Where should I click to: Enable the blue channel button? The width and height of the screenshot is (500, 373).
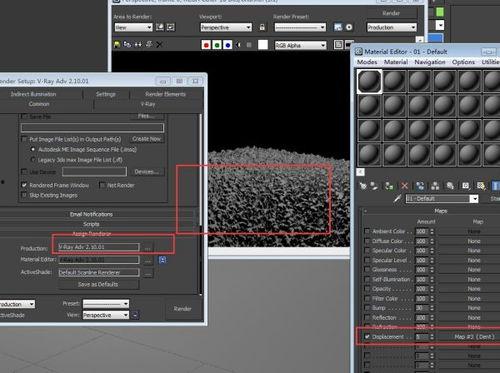[228, 45]
